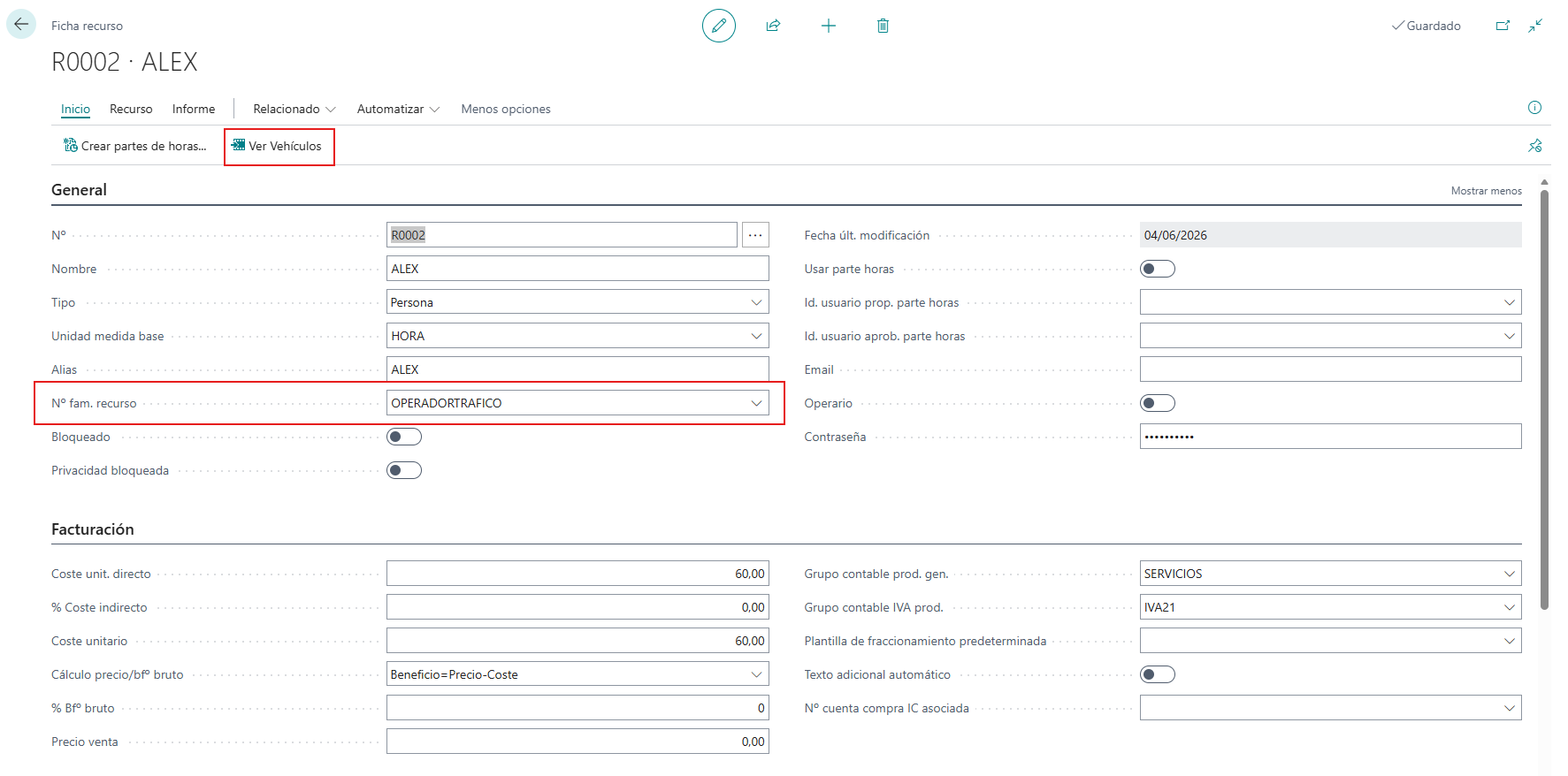The width and height of the screenshot is (1568, 776).
Task: Click Mostrar menos link
Action: 1486,191
